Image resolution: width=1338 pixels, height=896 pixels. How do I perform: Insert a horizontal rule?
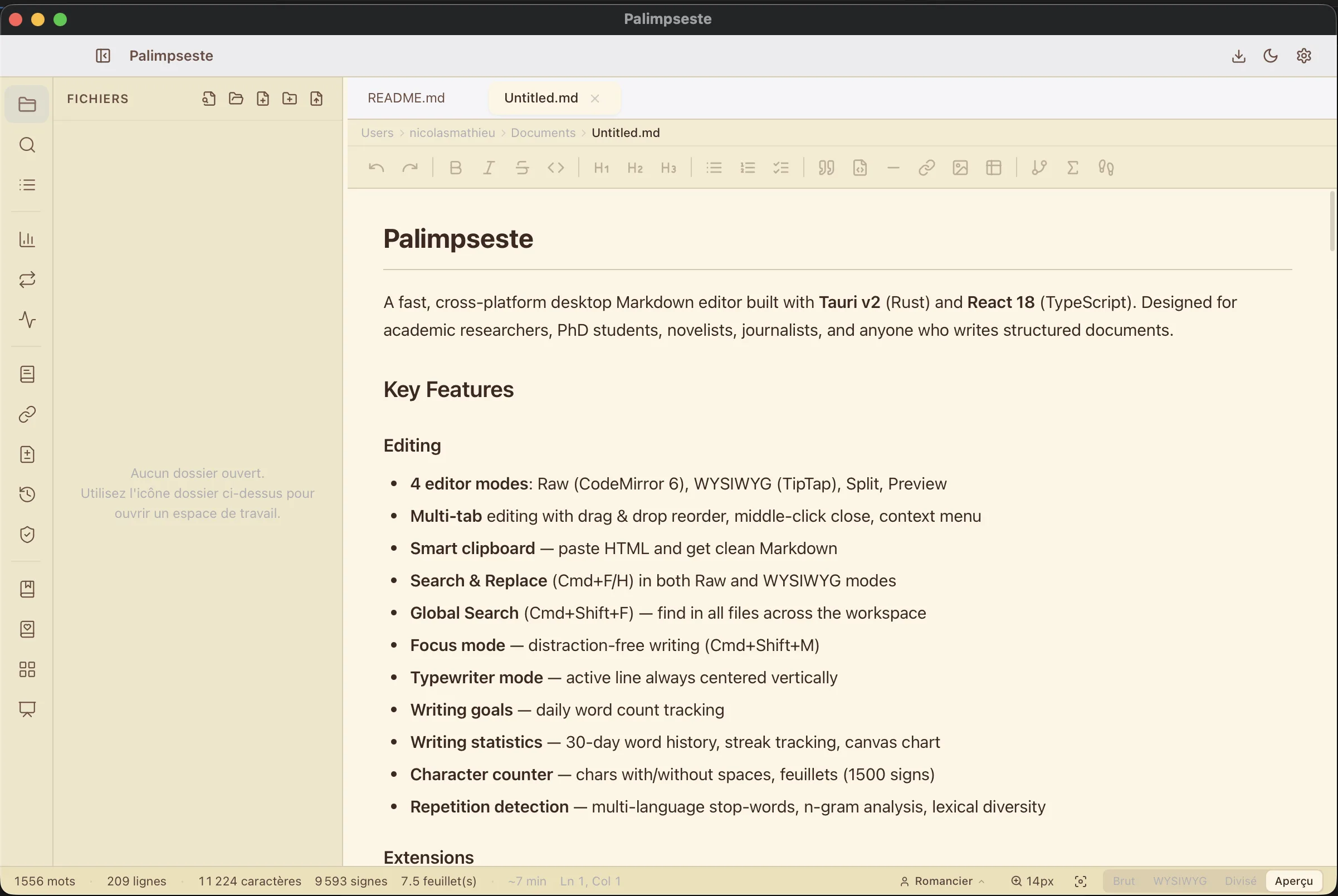[893, 168]
